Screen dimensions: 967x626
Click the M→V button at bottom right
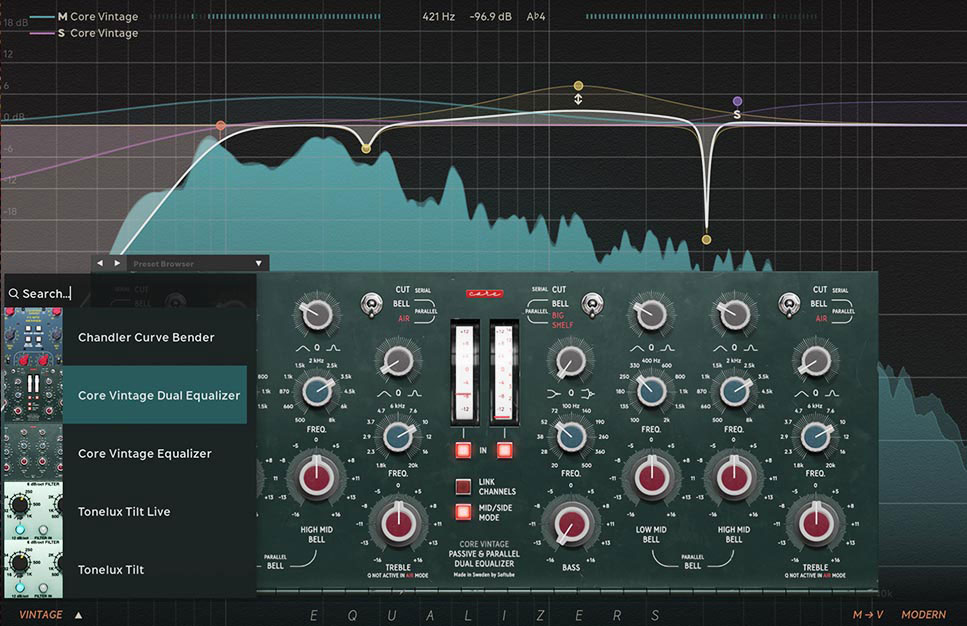[866, 614]
